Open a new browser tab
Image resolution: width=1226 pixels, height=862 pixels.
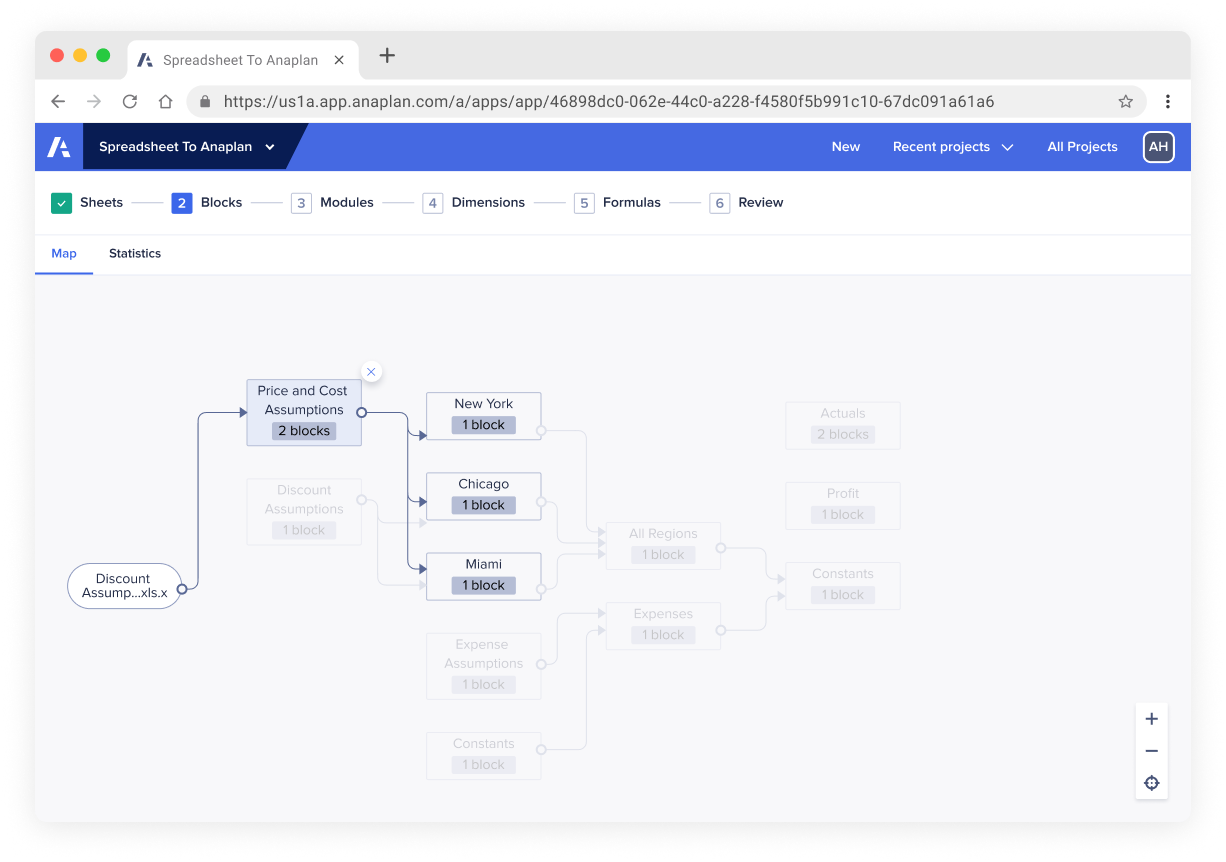tap(387, 56)
